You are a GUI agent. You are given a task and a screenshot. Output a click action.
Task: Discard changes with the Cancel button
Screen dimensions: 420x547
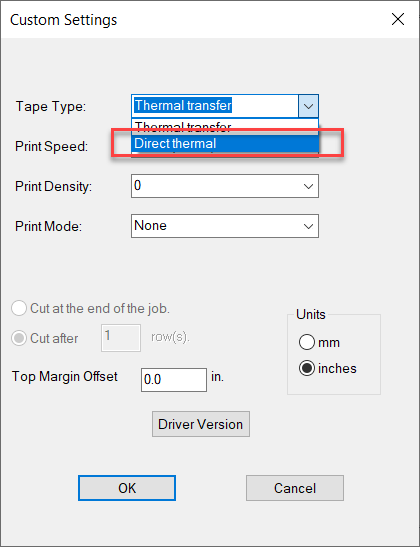tap(295, 488)
